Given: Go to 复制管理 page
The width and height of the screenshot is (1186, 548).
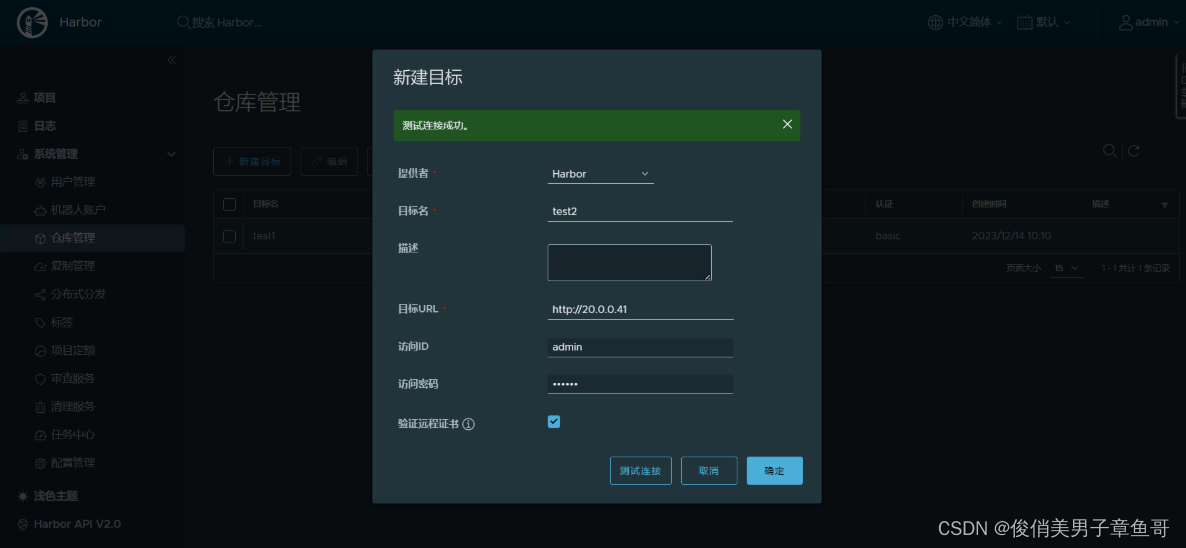Looking at the screenshot, I should [73, 266].
